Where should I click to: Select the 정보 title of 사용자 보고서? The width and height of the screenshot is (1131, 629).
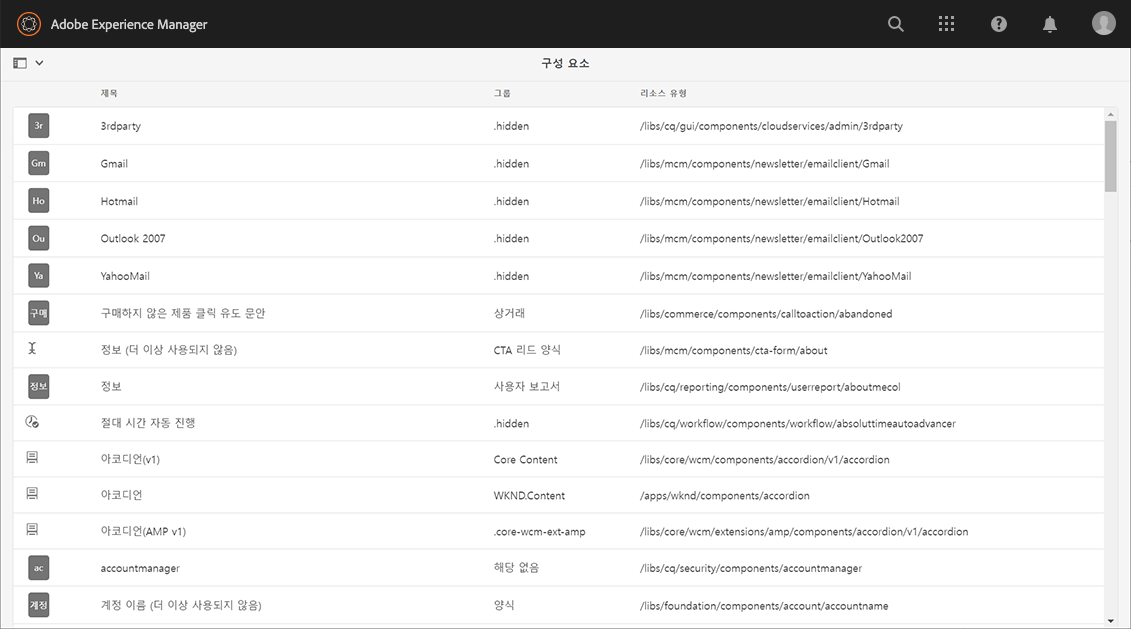click(111, 387)
